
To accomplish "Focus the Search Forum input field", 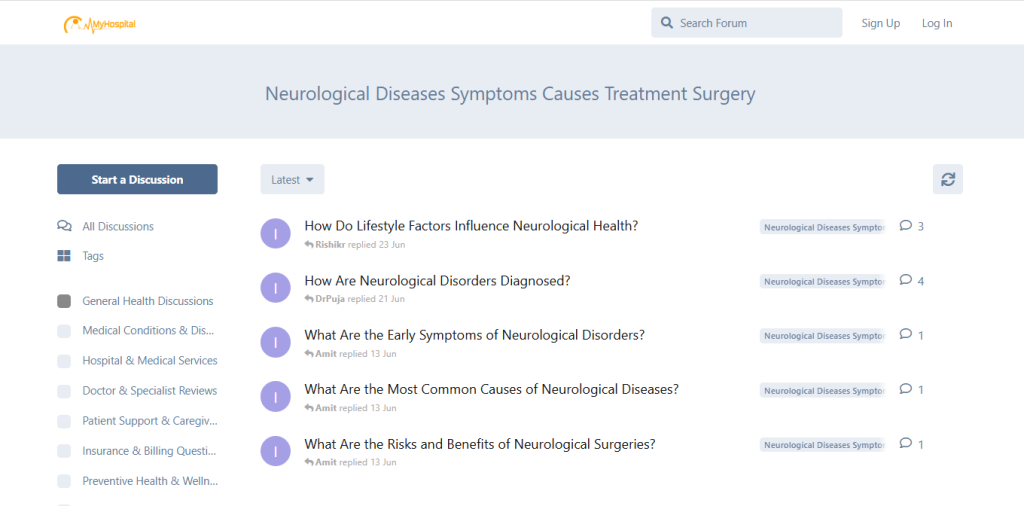I will click(756, 23).
